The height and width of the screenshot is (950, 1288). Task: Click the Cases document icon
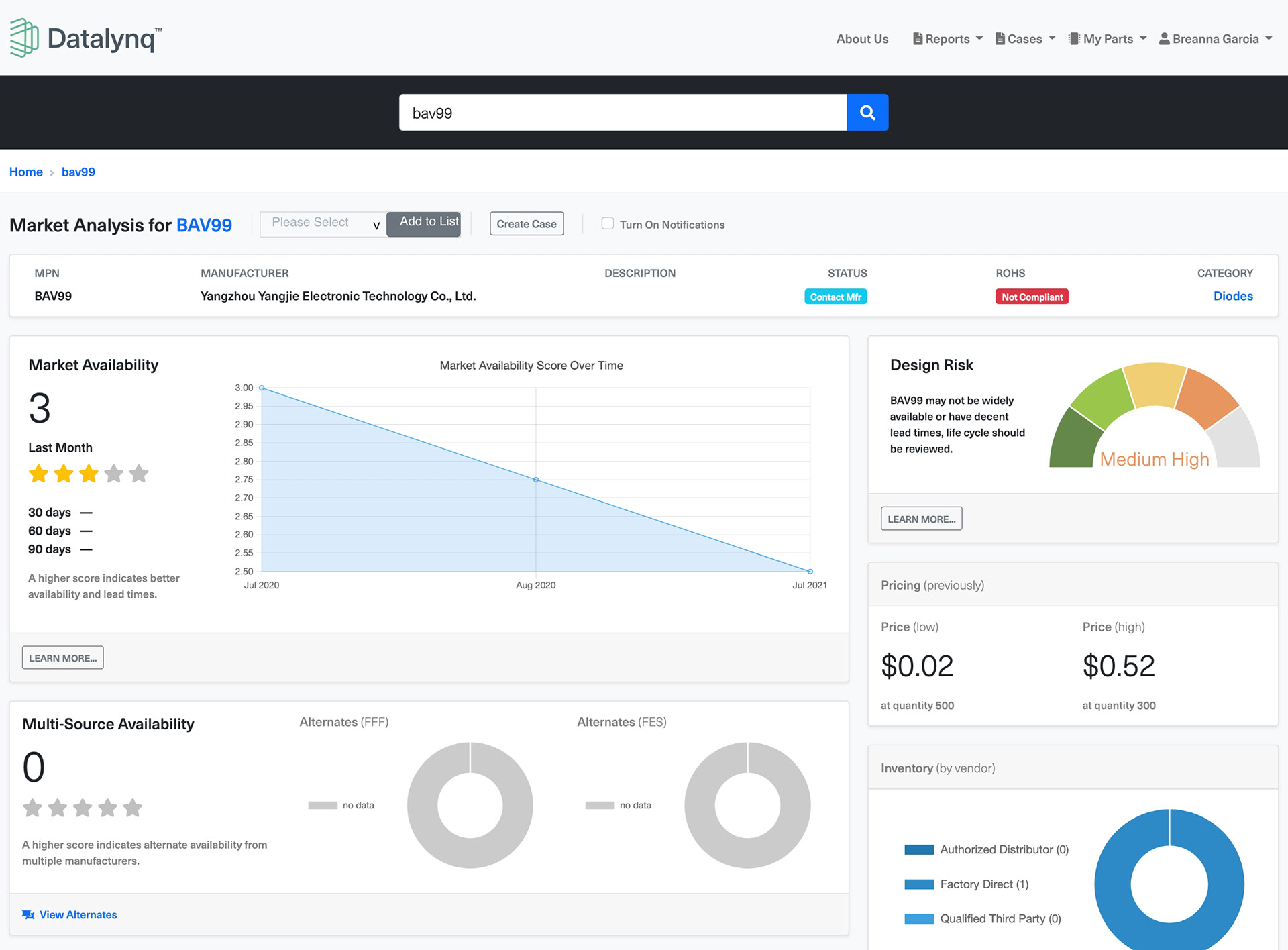pyautogui.click(x=1000, y=39)
